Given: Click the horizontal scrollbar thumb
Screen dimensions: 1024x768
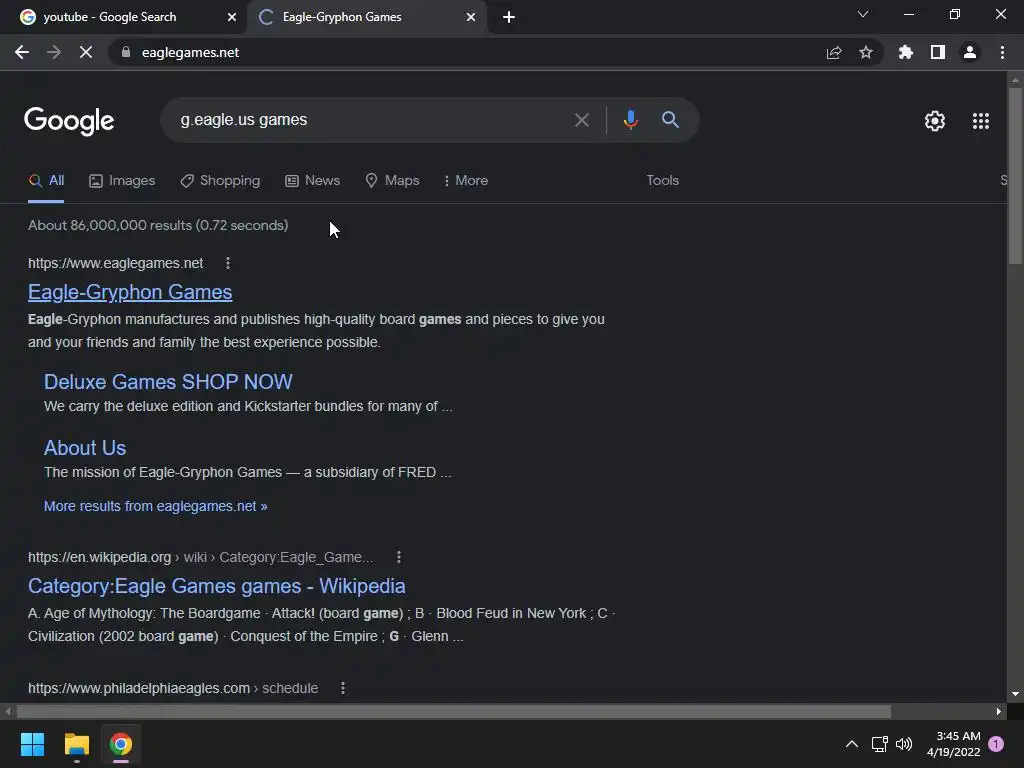Looking at the screenshot, I should [x=454, y=711].
